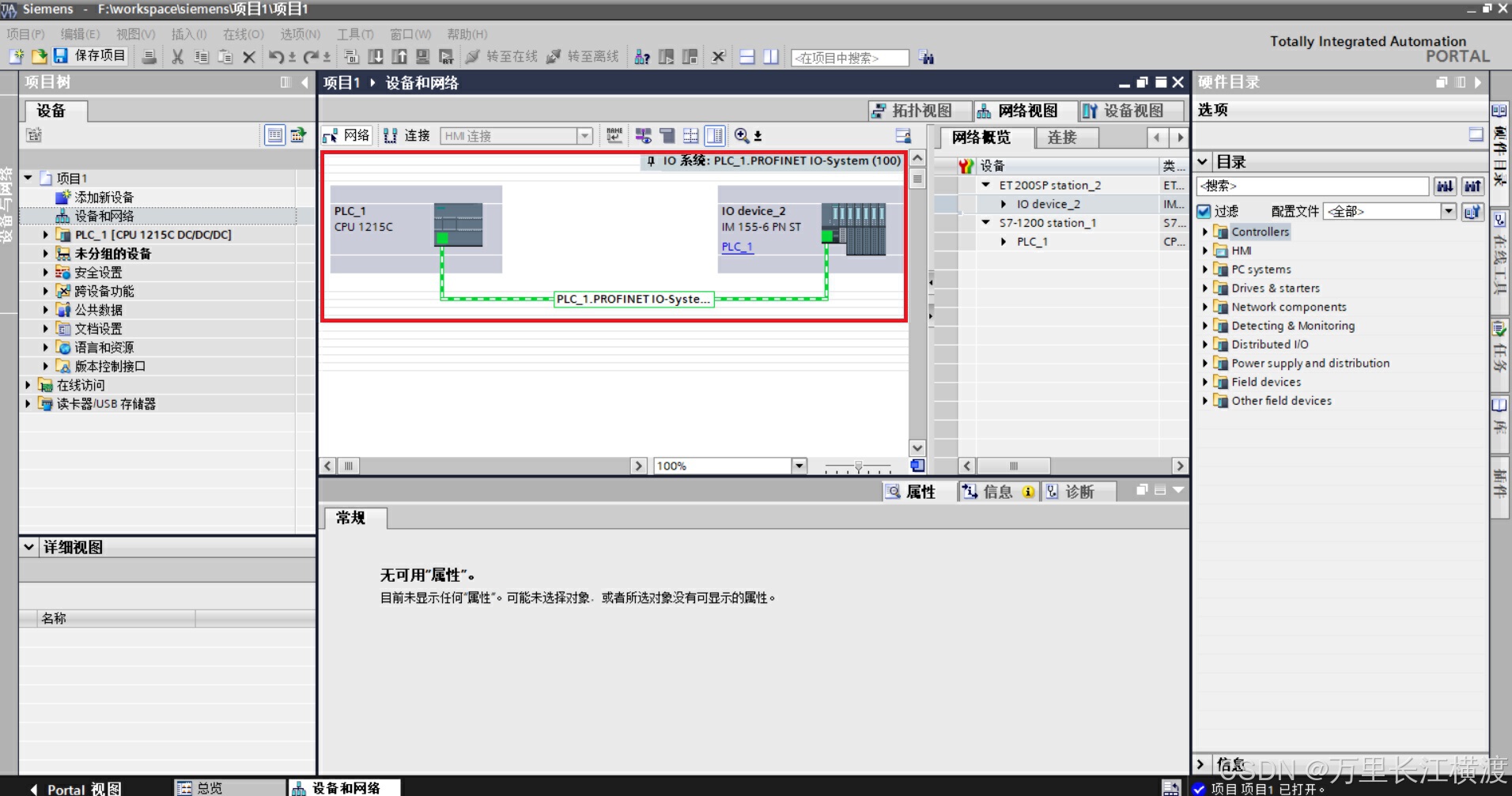This screenshot has width=1512, height=796.
Task: Click the show address labels NAME icon
Action: [614, 136]
